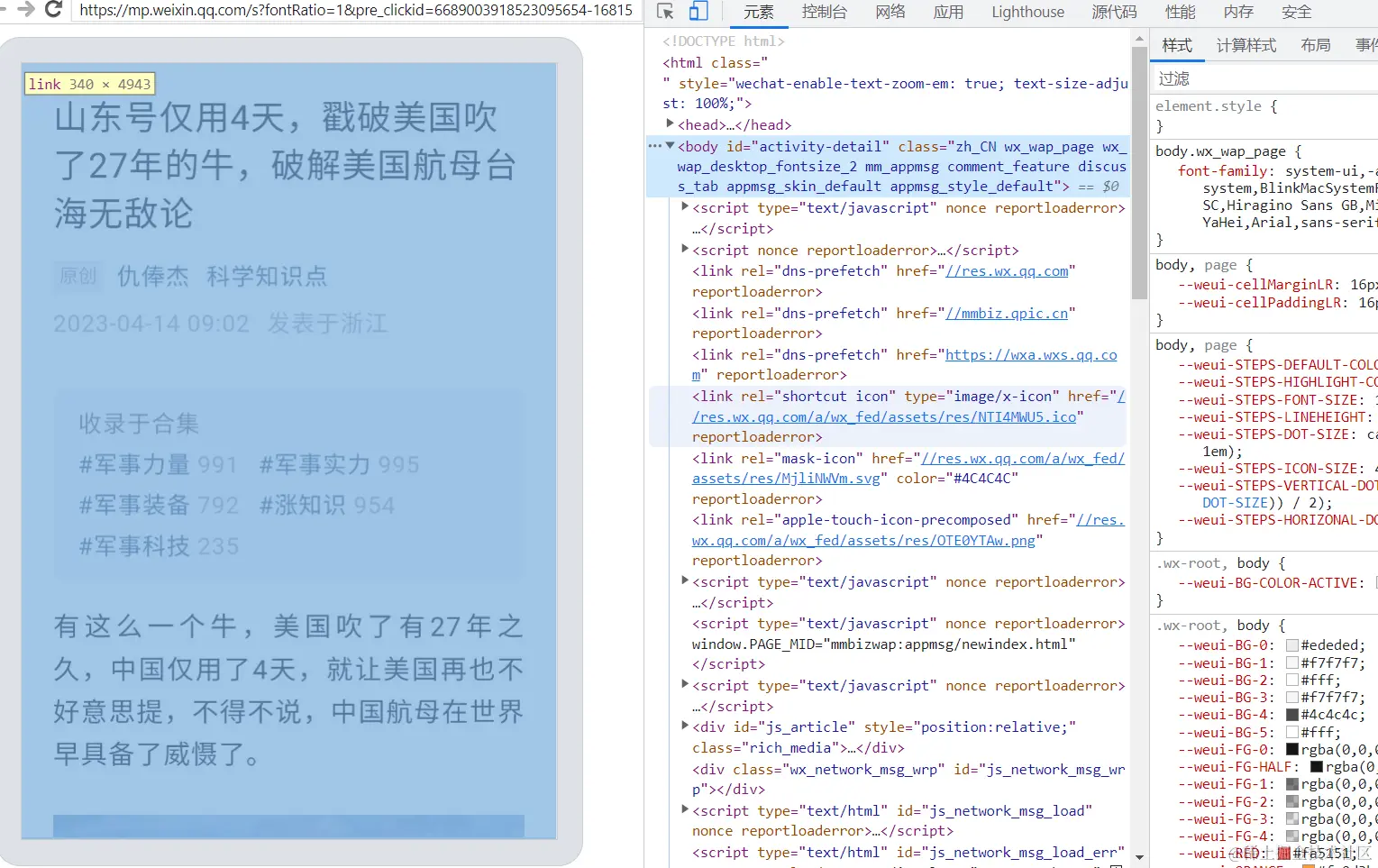Click the --weui-RED #fa5151 color swatch

(1284, 853)
